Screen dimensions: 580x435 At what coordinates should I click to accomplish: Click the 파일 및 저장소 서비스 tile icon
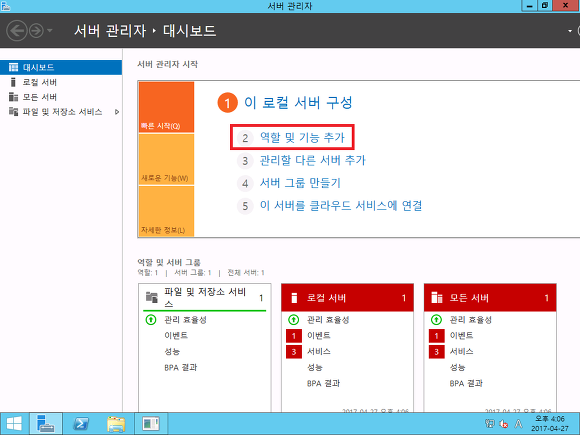pyautogui.click(x=152, y=297)
